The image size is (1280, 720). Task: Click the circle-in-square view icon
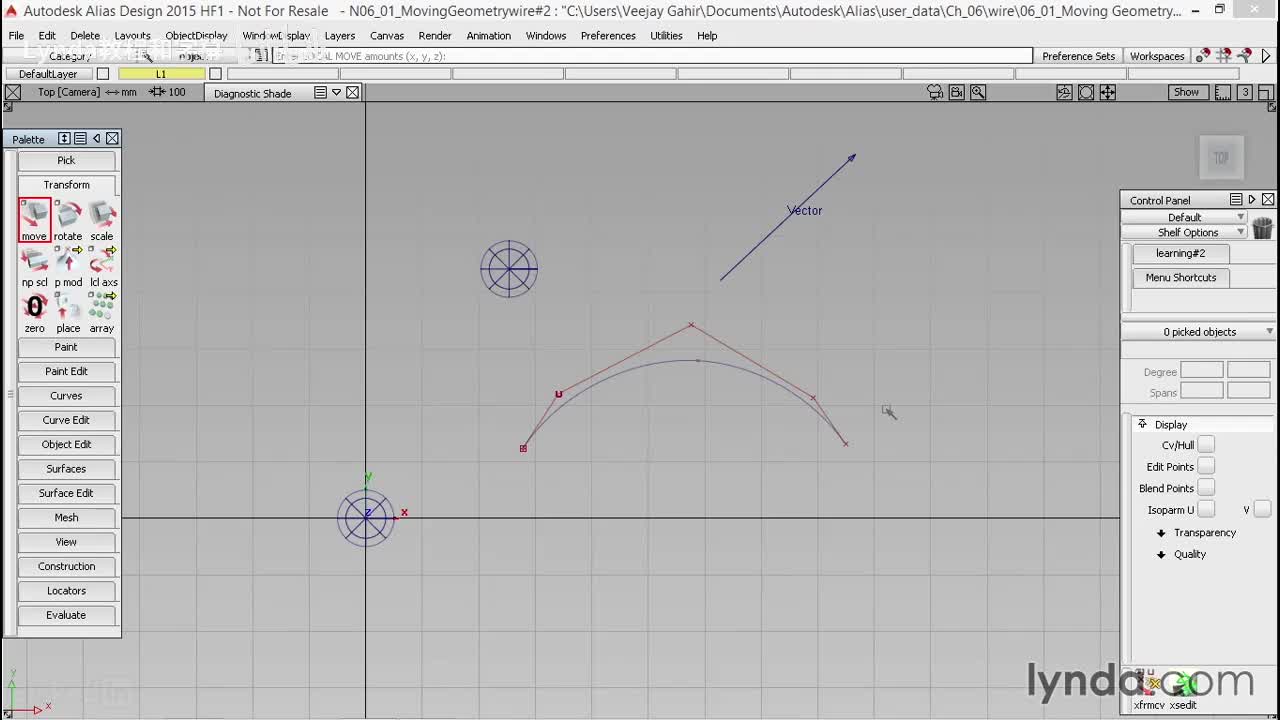tap(1086, 92)
